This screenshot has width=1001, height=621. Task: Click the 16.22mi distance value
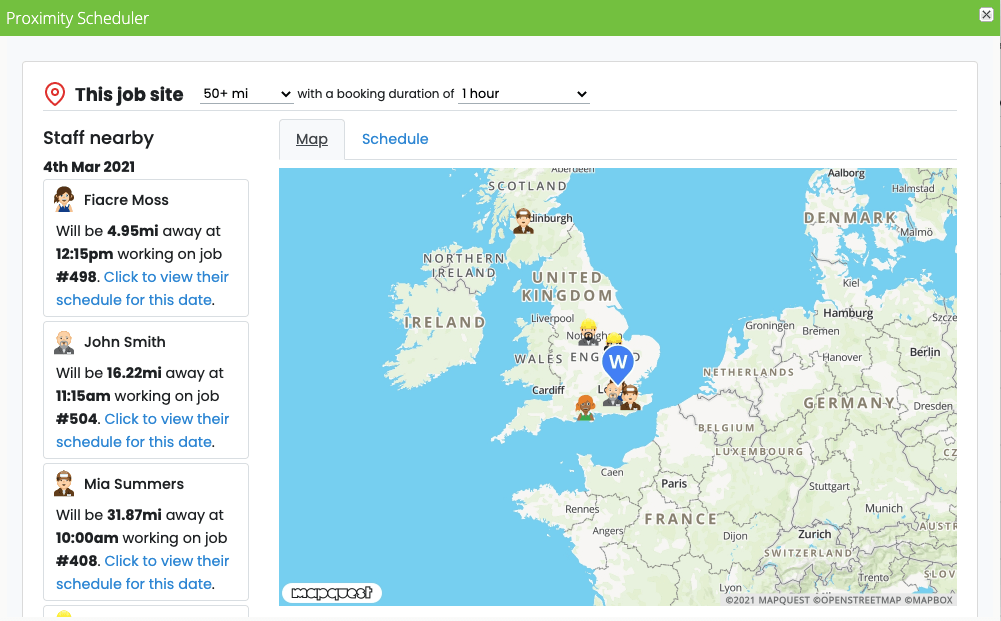click(x=134, y=373)
